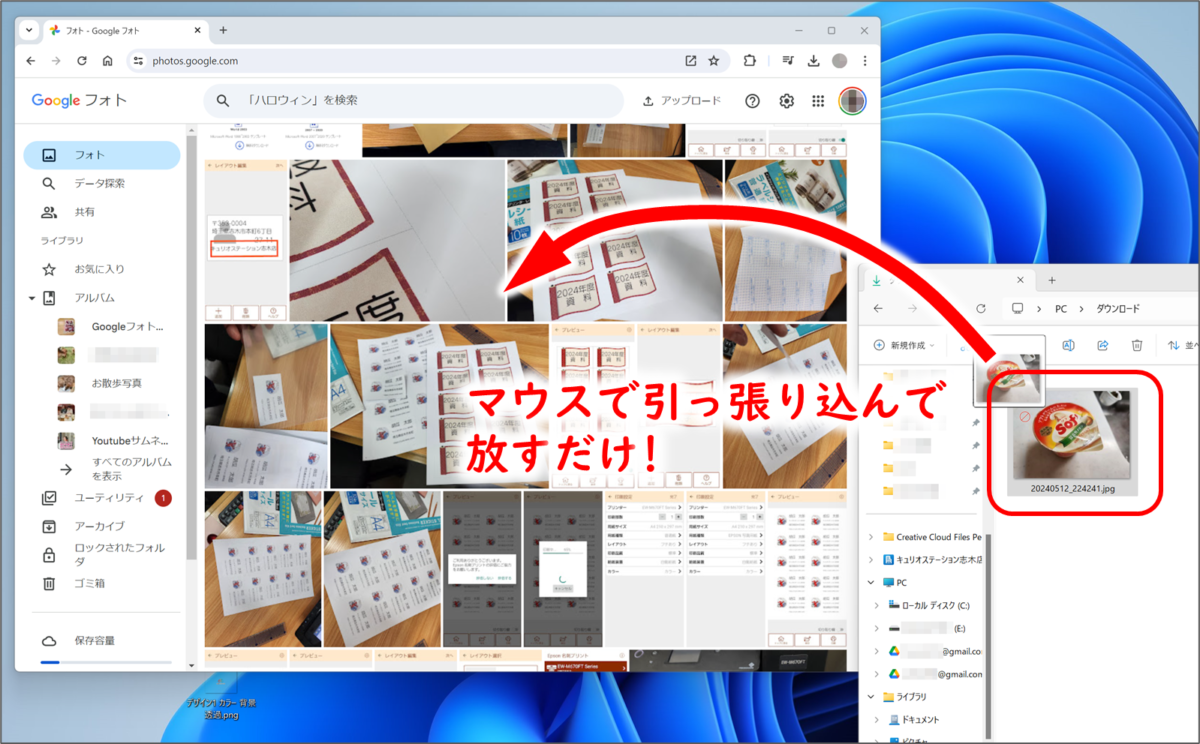Click the Google フォト logo
The image size is (1200, 744).
click(79, 101)
